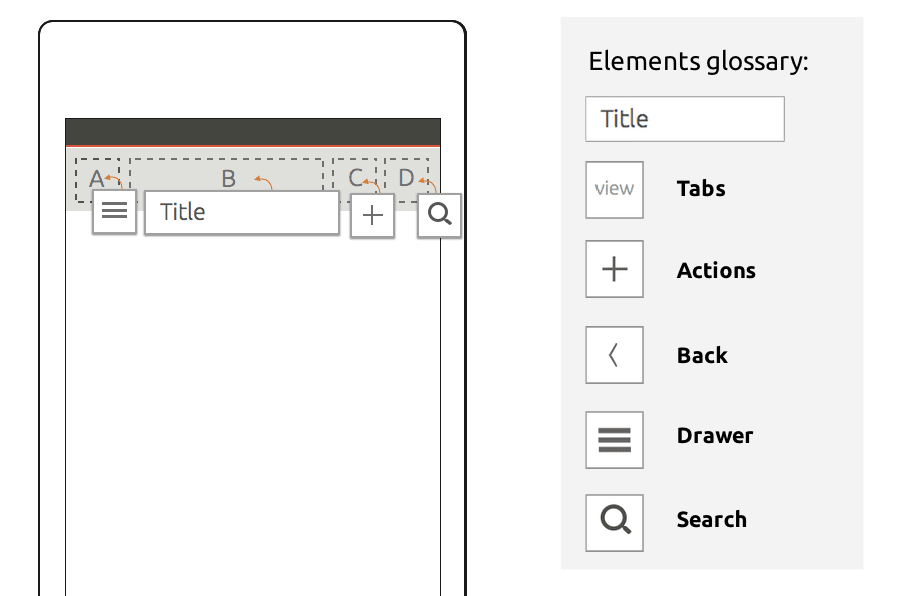
Task: Click the 'Drawer' label text
Action: point(715,436)
